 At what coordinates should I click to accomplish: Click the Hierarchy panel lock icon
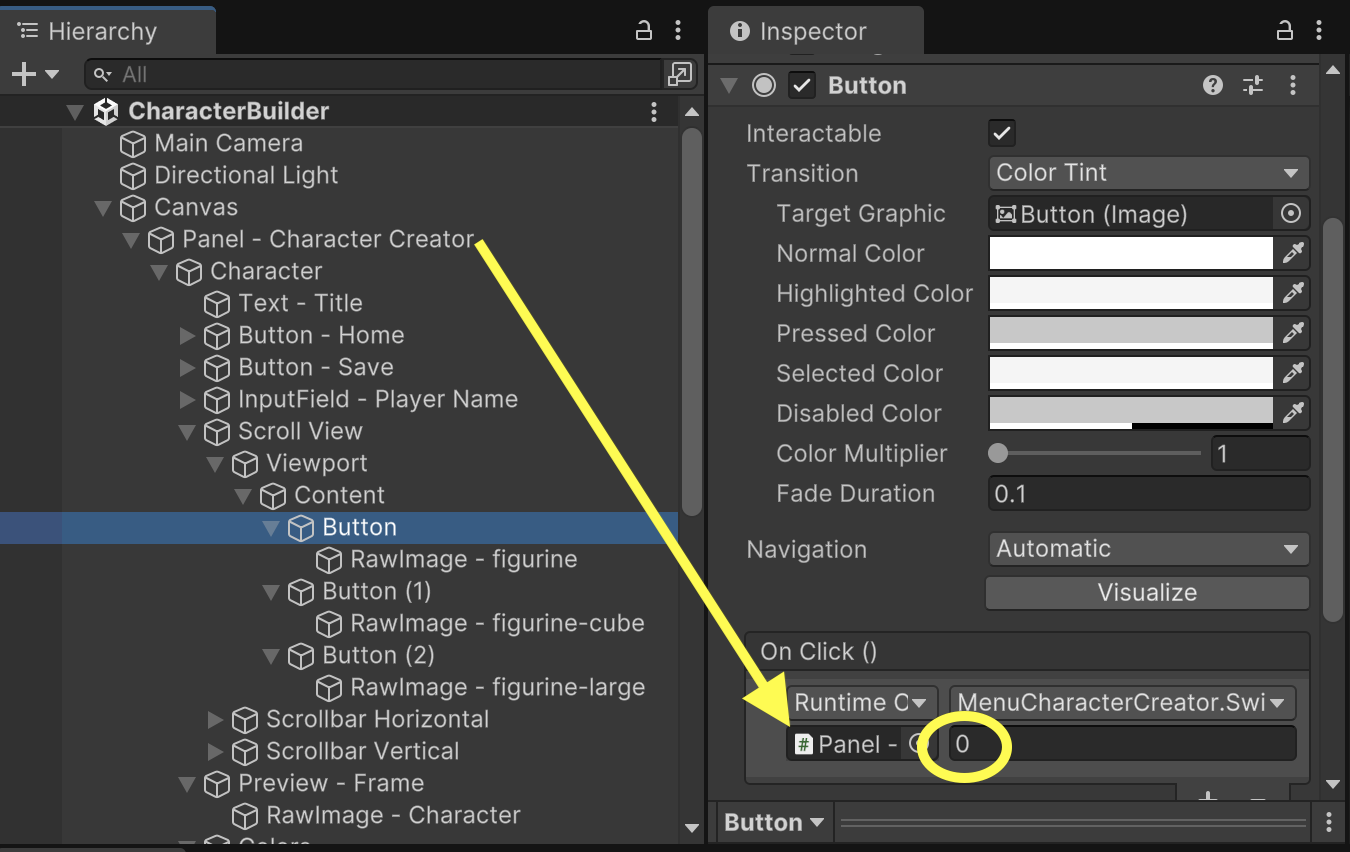[644, 31]
